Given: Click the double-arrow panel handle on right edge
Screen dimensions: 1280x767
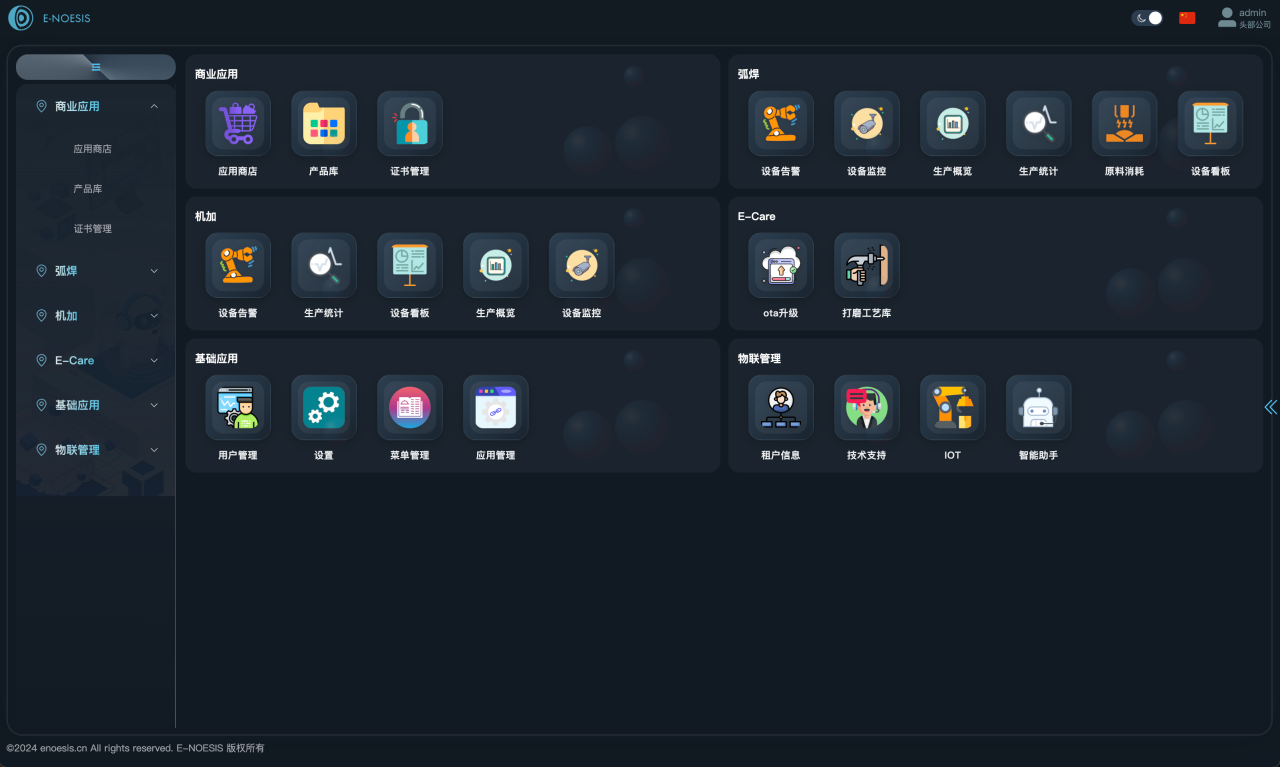Looking at the screenshot, I should [x=1270, y=407].
